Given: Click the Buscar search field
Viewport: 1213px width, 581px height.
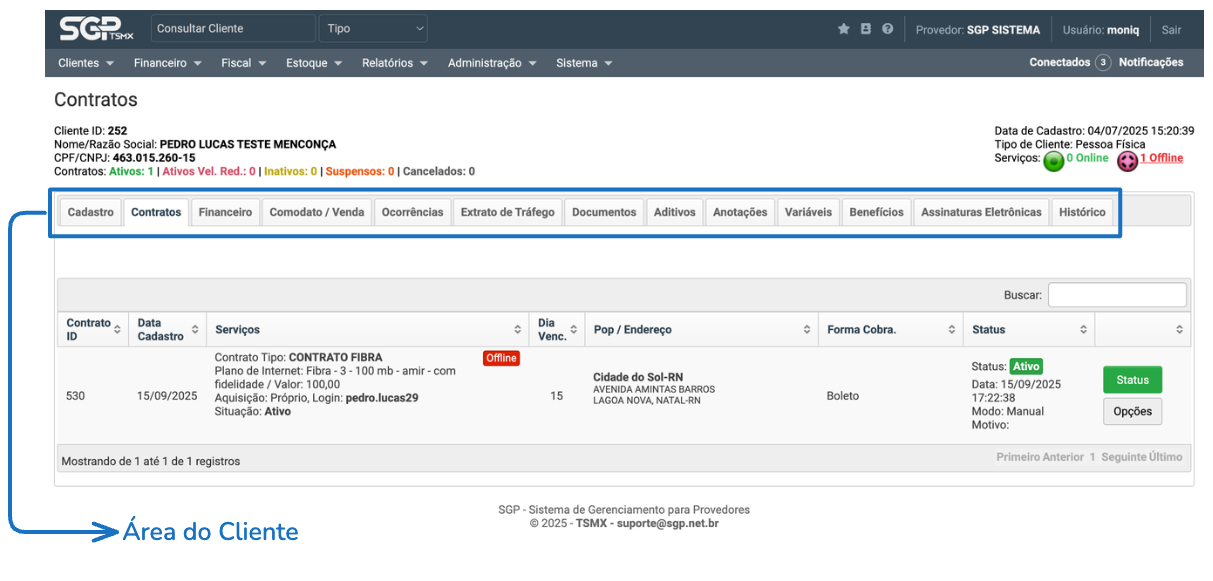Looking at the screenshot, I should pos(1117,295).
